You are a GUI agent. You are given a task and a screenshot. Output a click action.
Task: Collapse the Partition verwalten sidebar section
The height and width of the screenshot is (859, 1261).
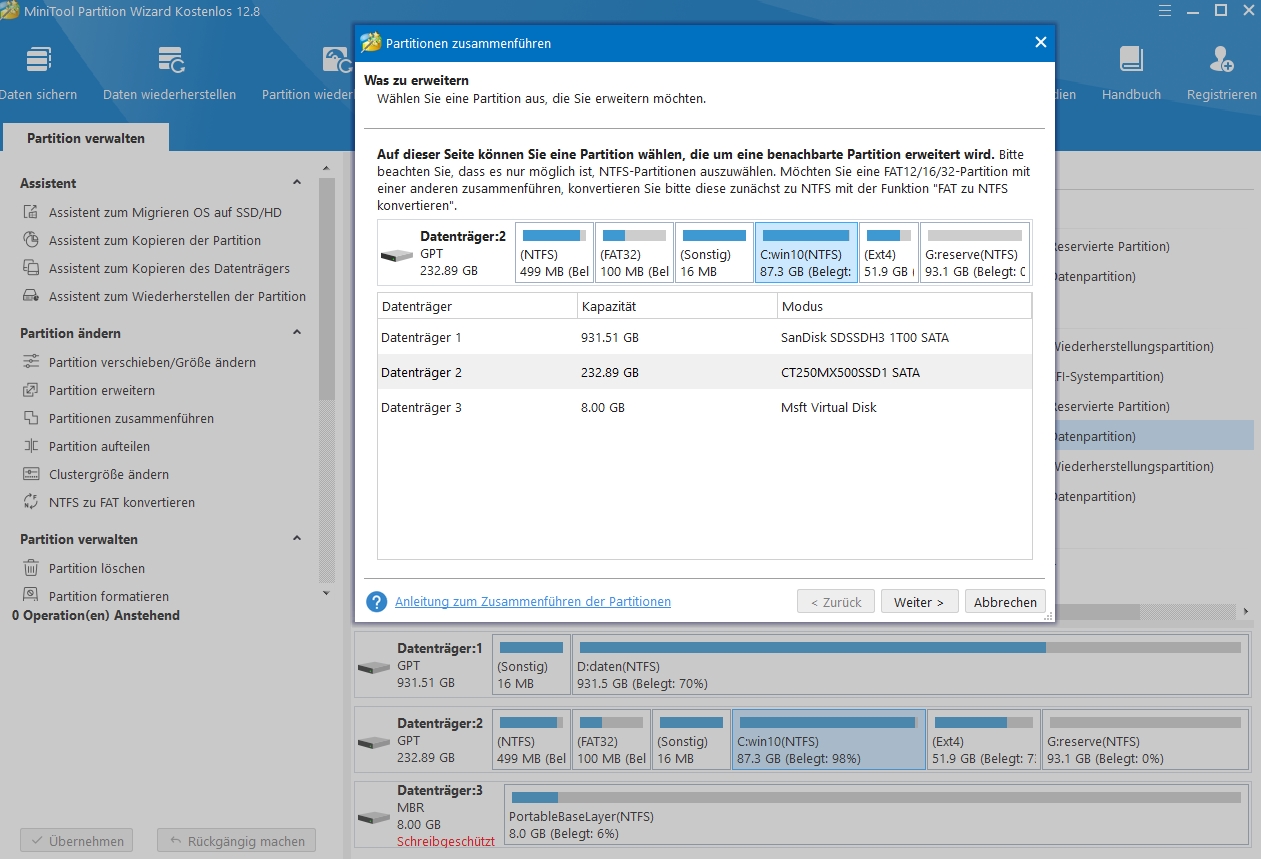[297, 539]
